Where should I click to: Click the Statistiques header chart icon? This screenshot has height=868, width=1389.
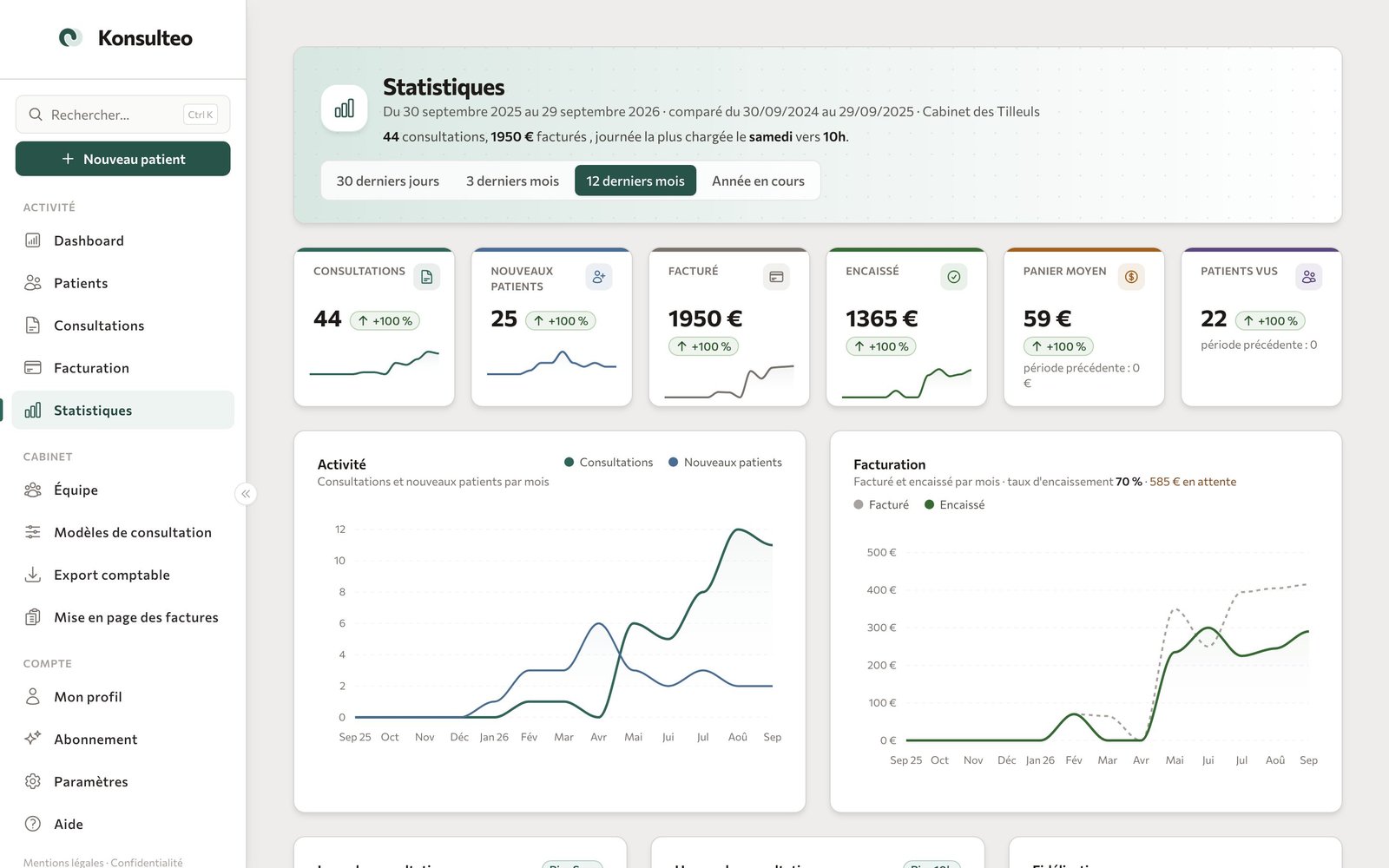pyautogui.click(x=345, y=108)
